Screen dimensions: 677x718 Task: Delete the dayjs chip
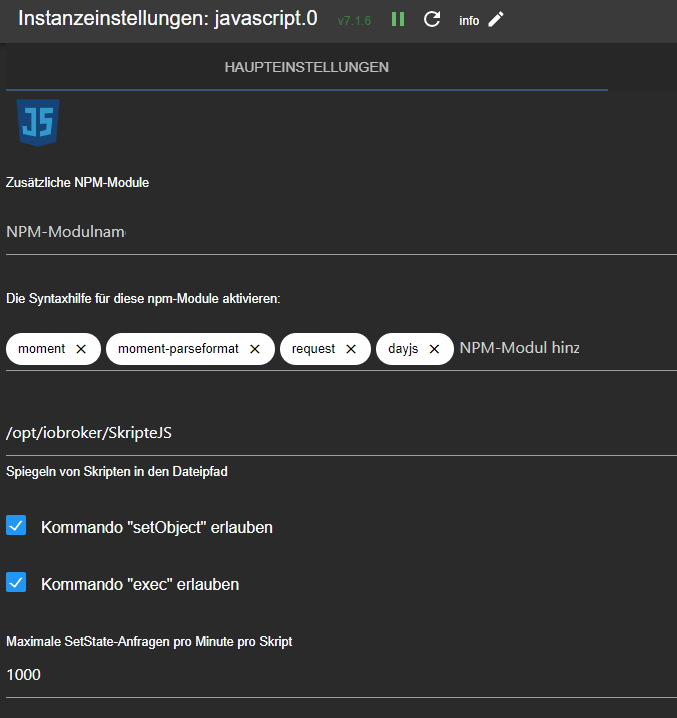pos(434,349)
